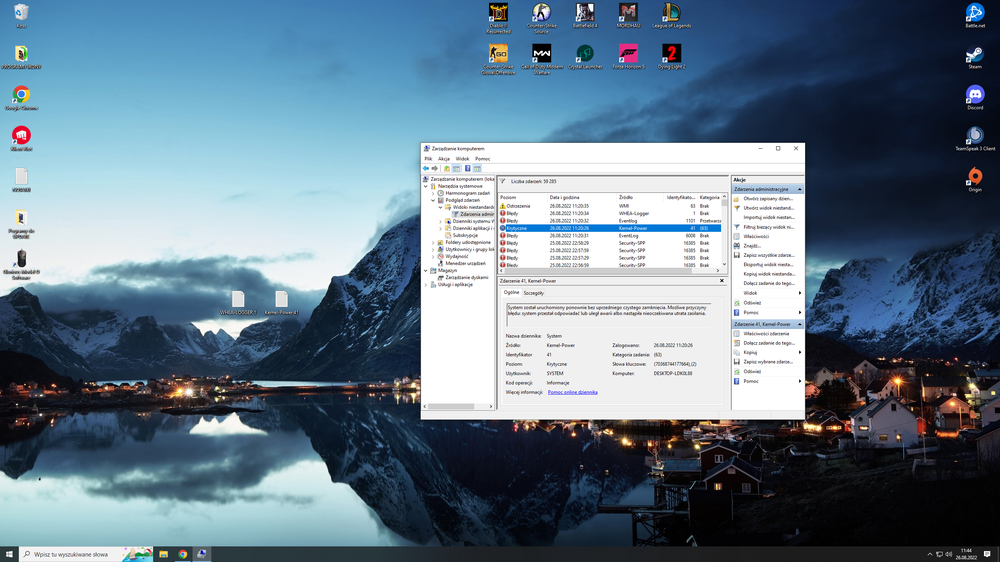
Task: Click the Up one level toolbar icon
Action: click(447, 168)
